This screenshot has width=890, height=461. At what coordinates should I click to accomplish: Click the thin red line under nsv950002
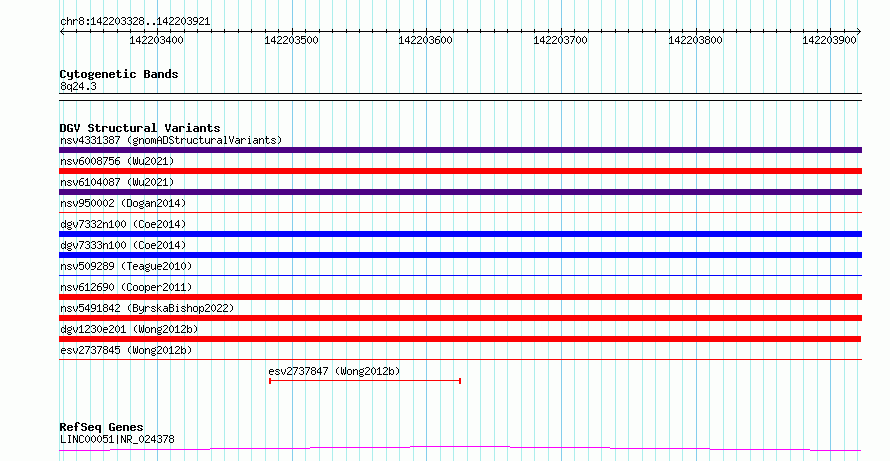click(460, 213)
